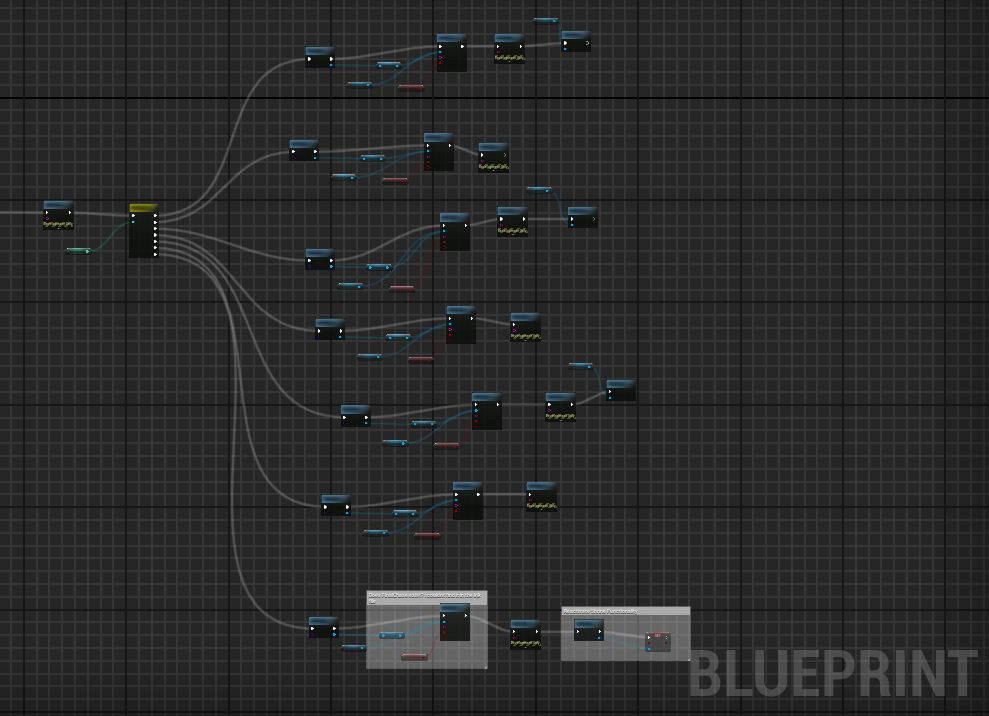The width and height of the screenshot is (989, 716).
Task: Select the red SET node in the Reactivate comment
Action: (658, 641)
